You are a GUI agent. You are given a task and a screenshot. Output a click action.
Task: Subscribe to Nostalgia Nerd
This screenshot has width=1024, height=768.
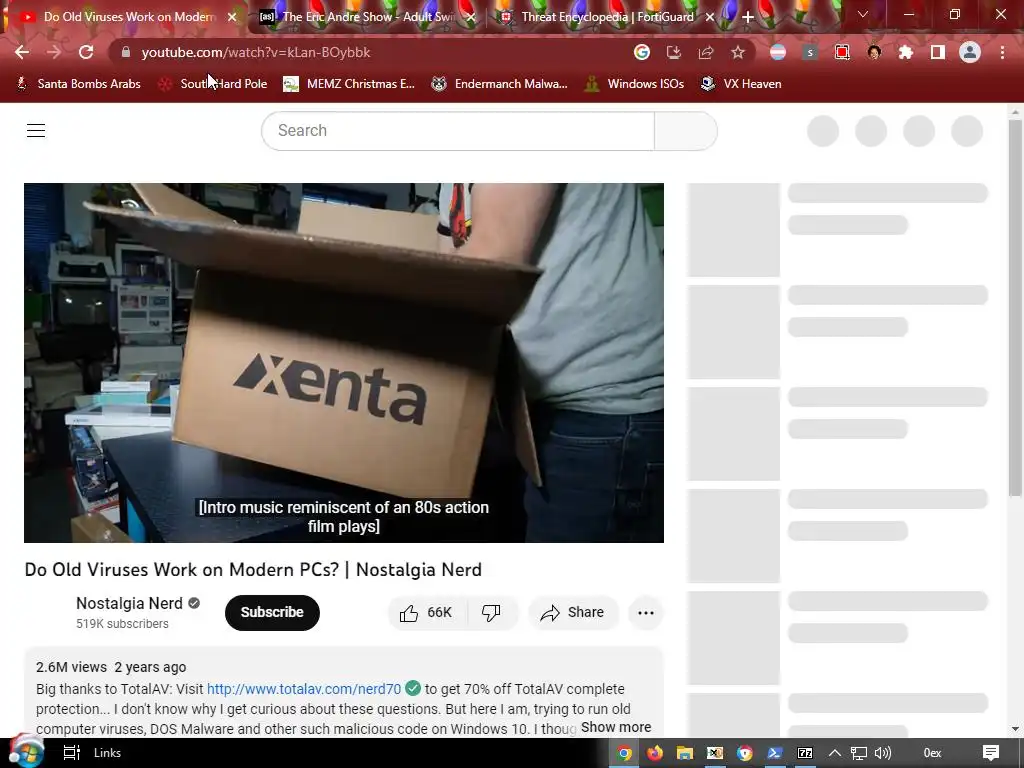[272, 613]
